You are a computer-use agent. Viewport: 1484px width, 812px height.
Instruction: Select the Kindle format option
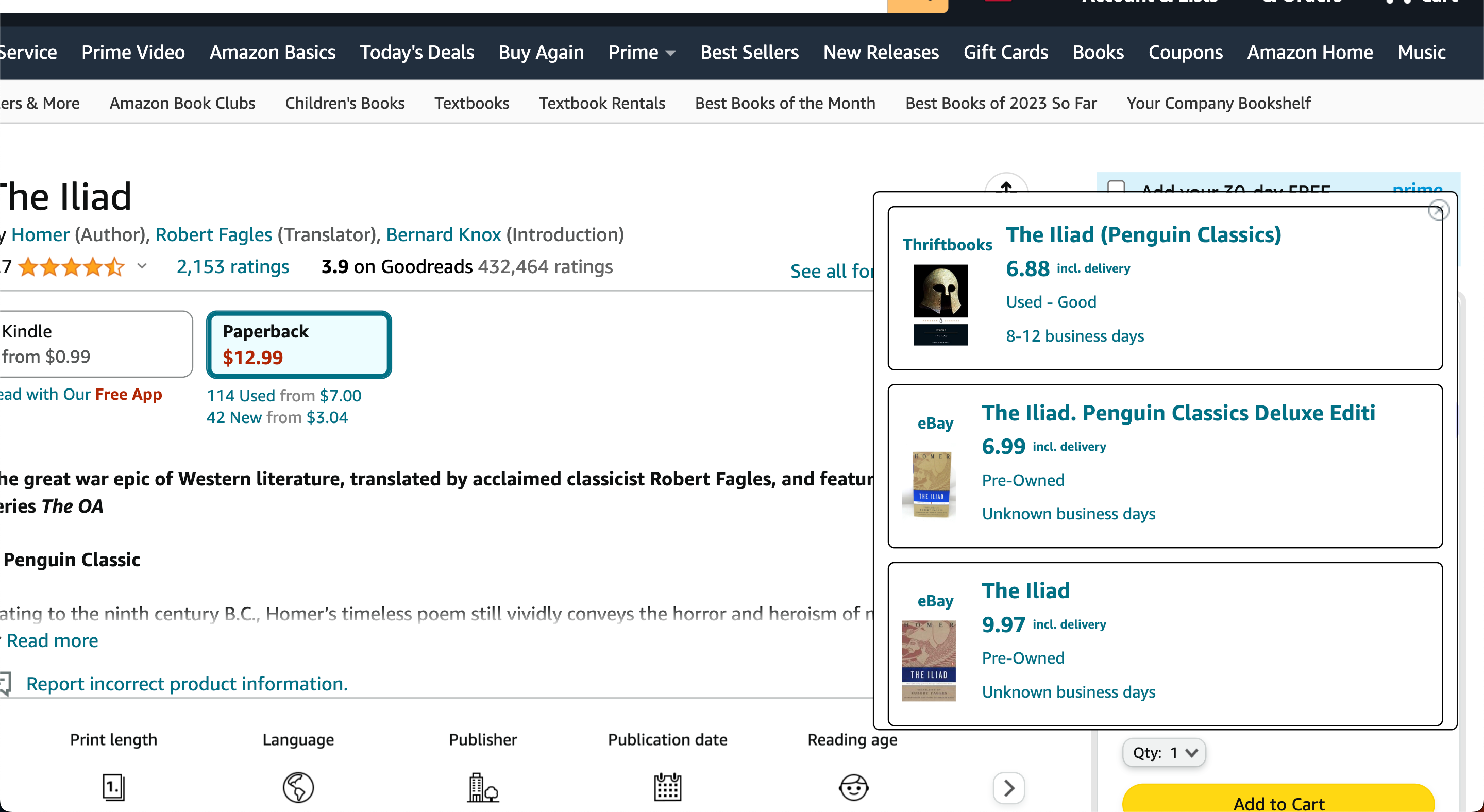pos(95,344)
